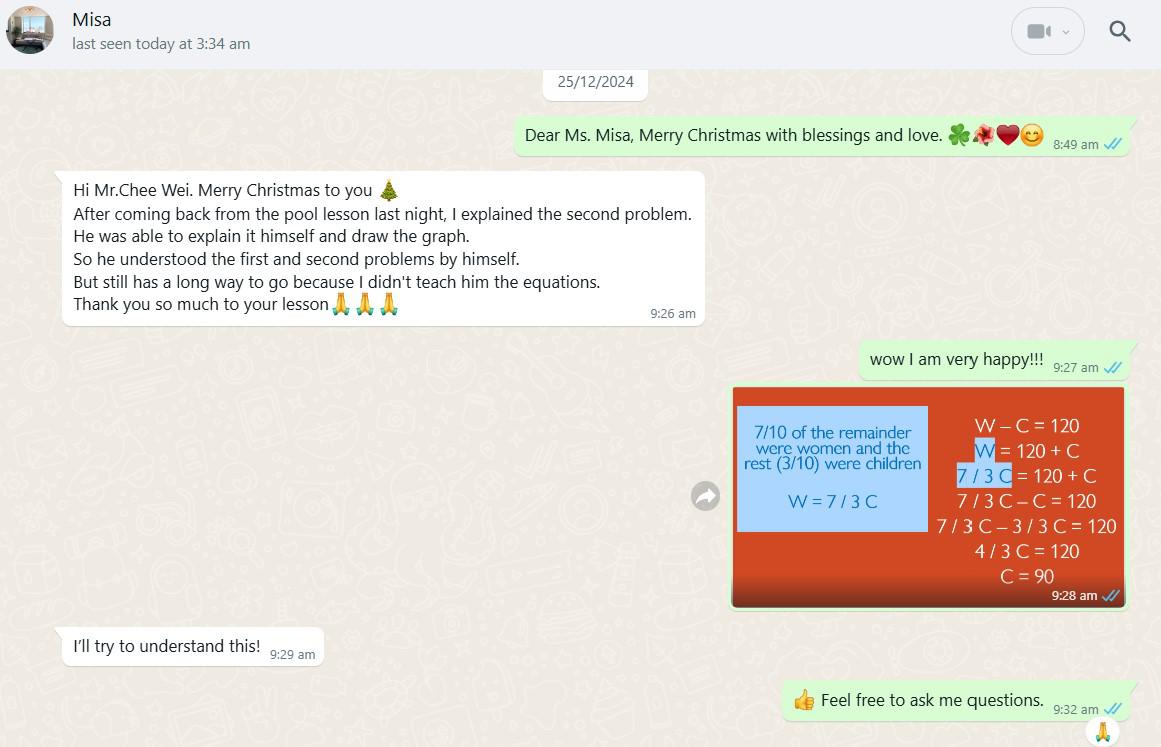Search messages with the magnifier icon
Viewport: 1161px width, 747px height.
[x=1120, y=32]
